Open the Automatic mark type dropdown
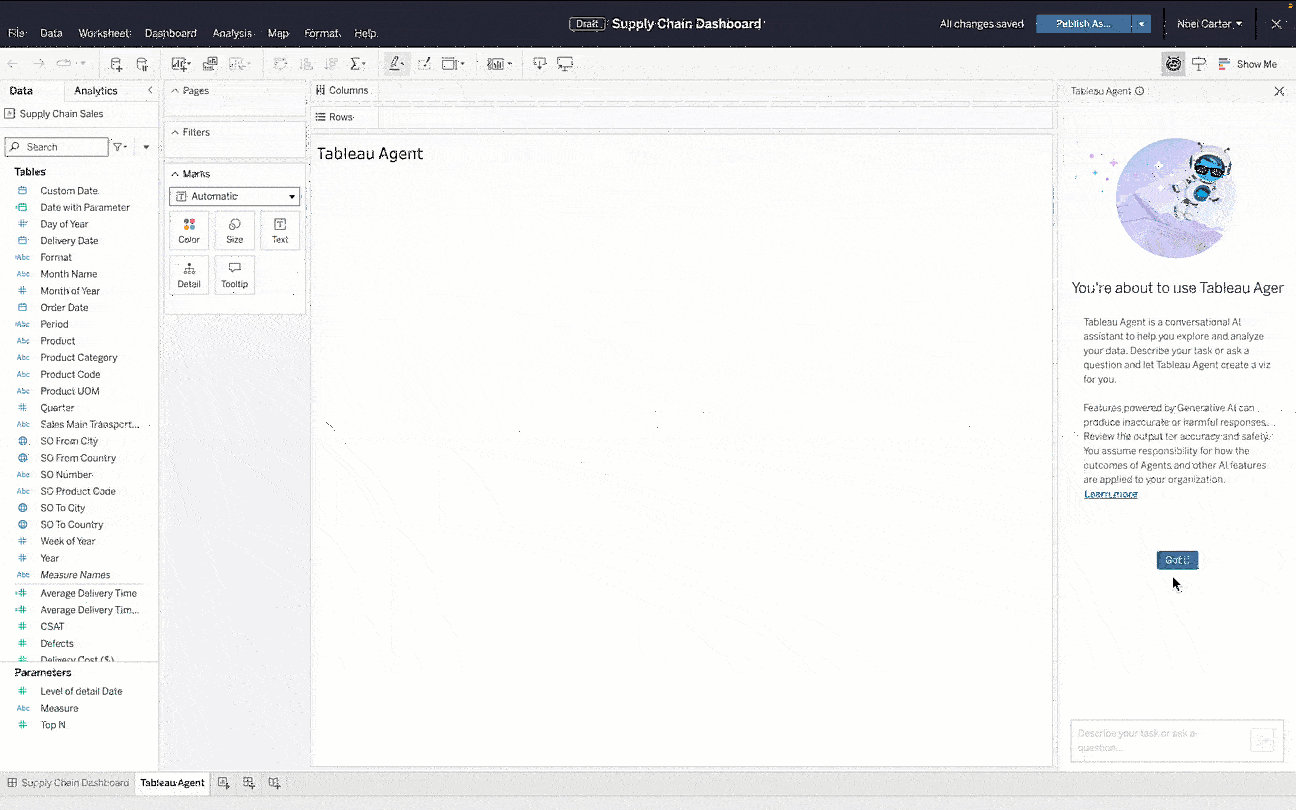Screen dimensions: 1296x810 [x=235, y=197]
